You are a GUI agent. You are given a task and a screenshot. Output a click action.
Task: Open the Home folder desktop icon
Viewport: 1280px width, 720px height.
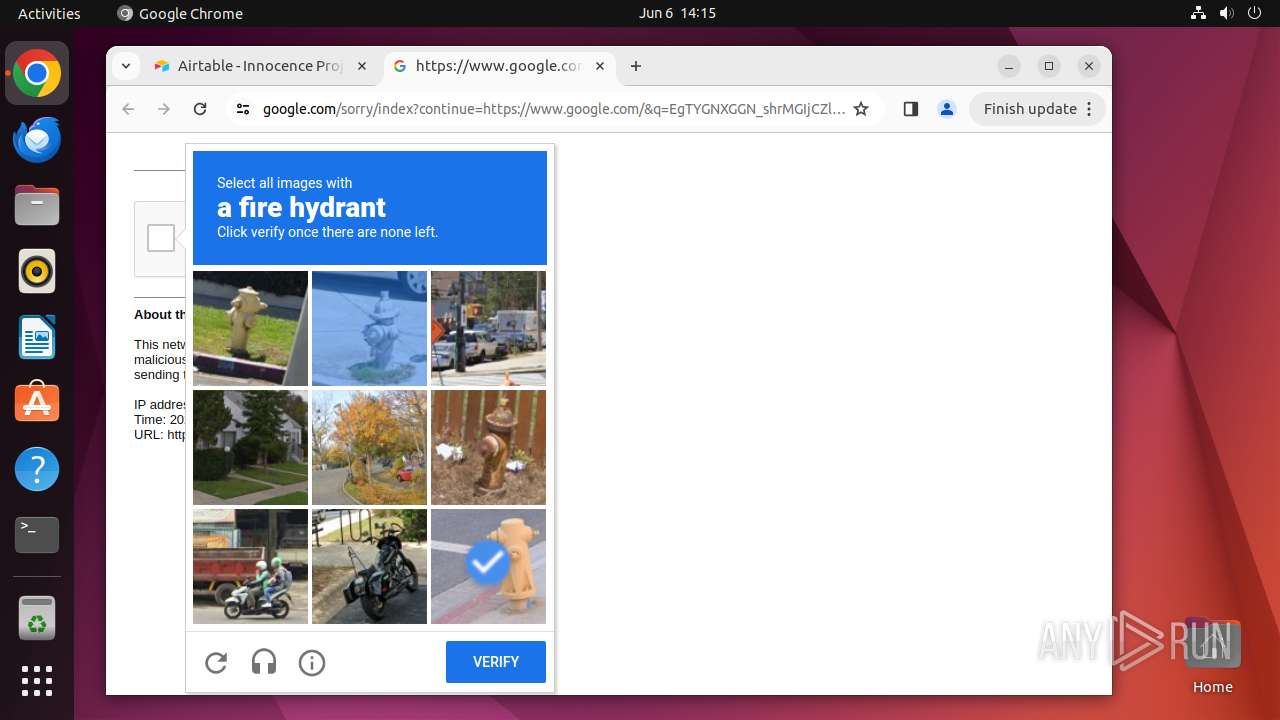(x=1212, y=655)
